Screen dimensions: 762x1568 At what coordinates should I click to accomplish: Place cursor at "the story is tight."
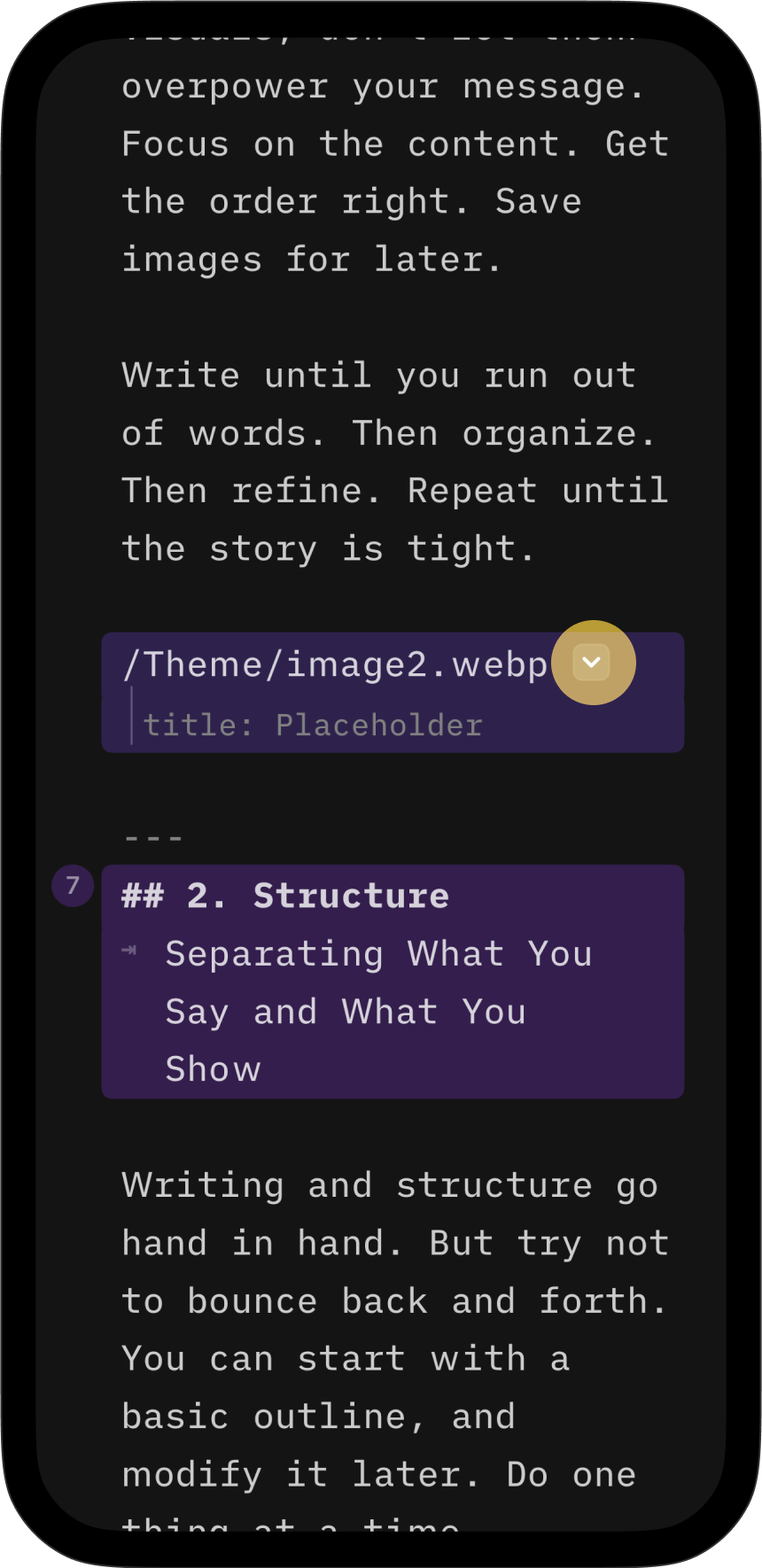pos(328,548)
